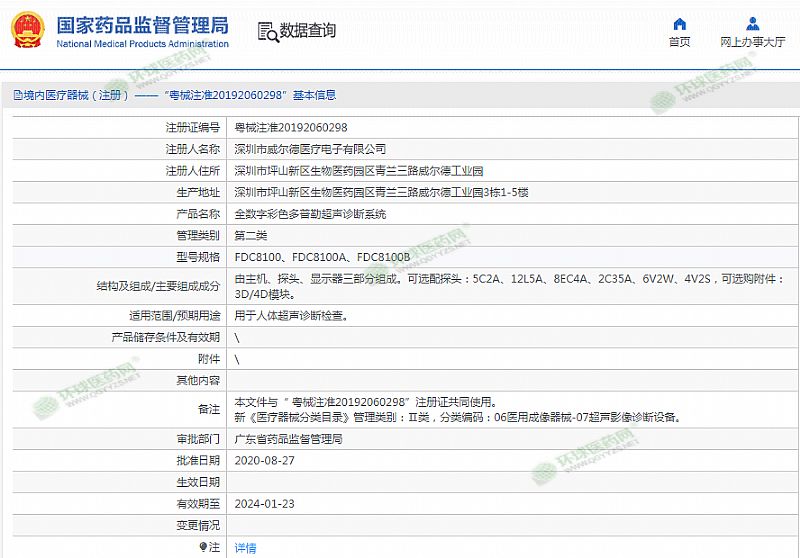Click the 网上办事大厅 person icon

pos(753,24)
